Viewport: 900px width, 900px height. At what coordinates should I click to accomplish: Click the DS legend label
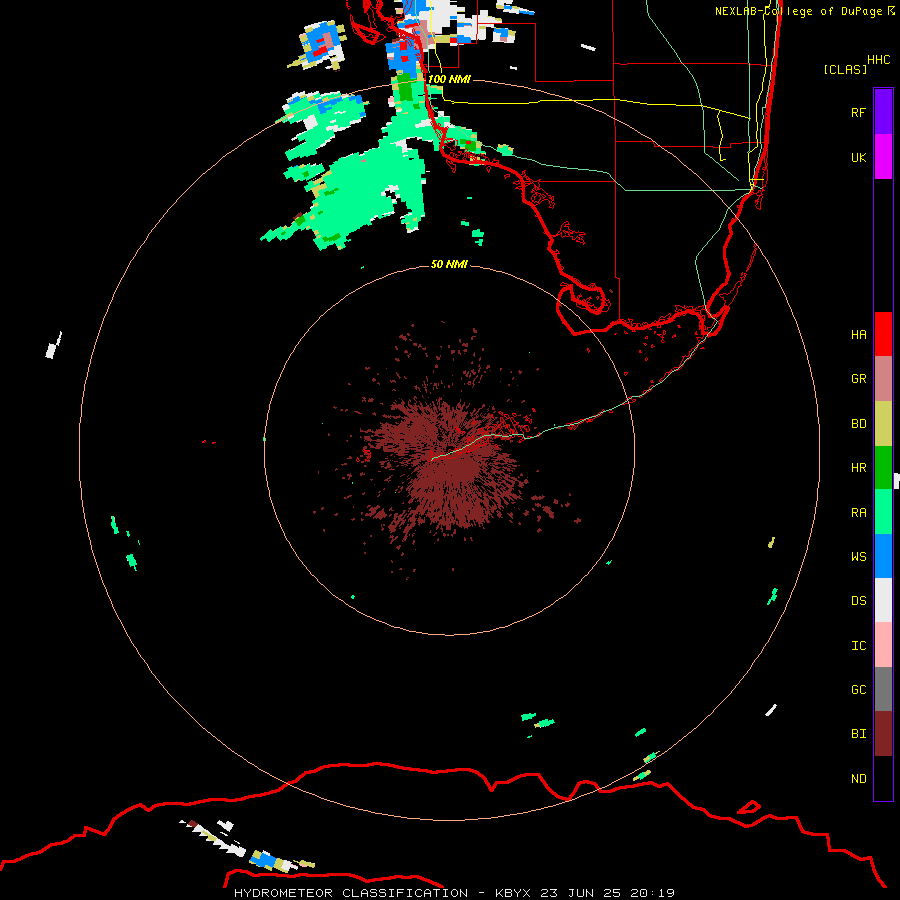click(858, 600)
